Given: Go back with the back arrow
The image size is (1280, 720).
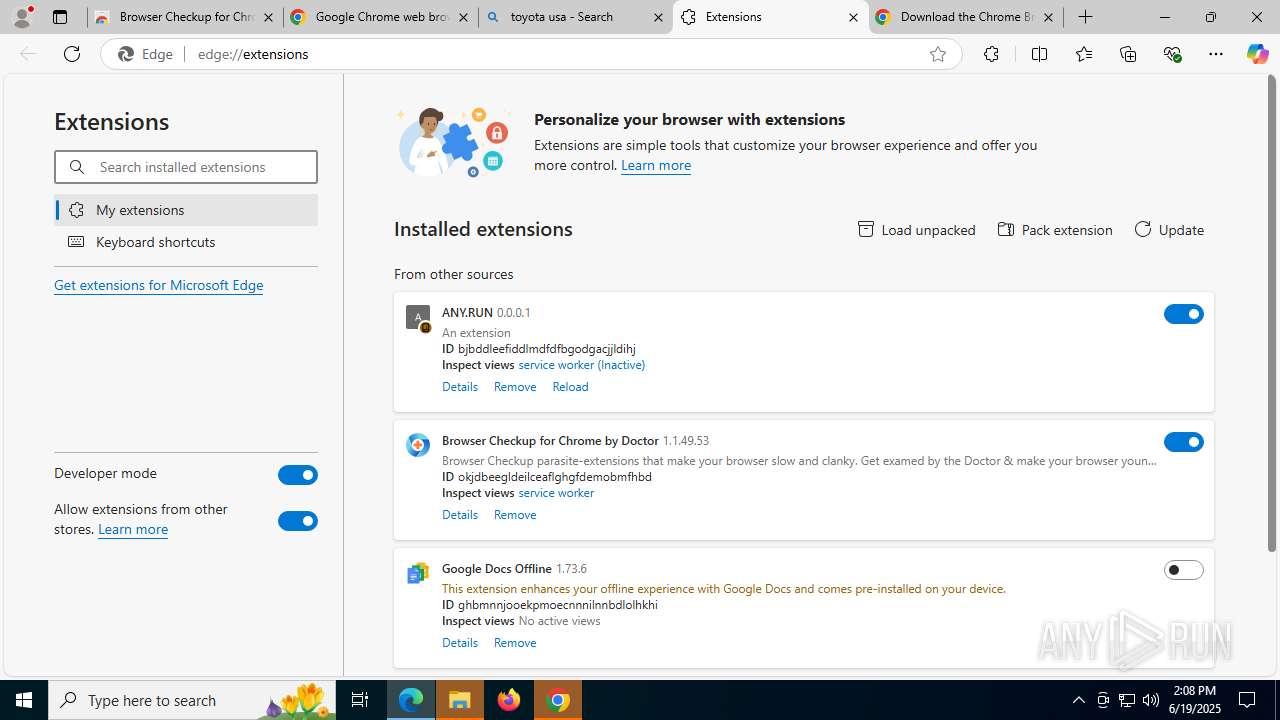Looking at the screenshot, I should [x=28, y=54].
